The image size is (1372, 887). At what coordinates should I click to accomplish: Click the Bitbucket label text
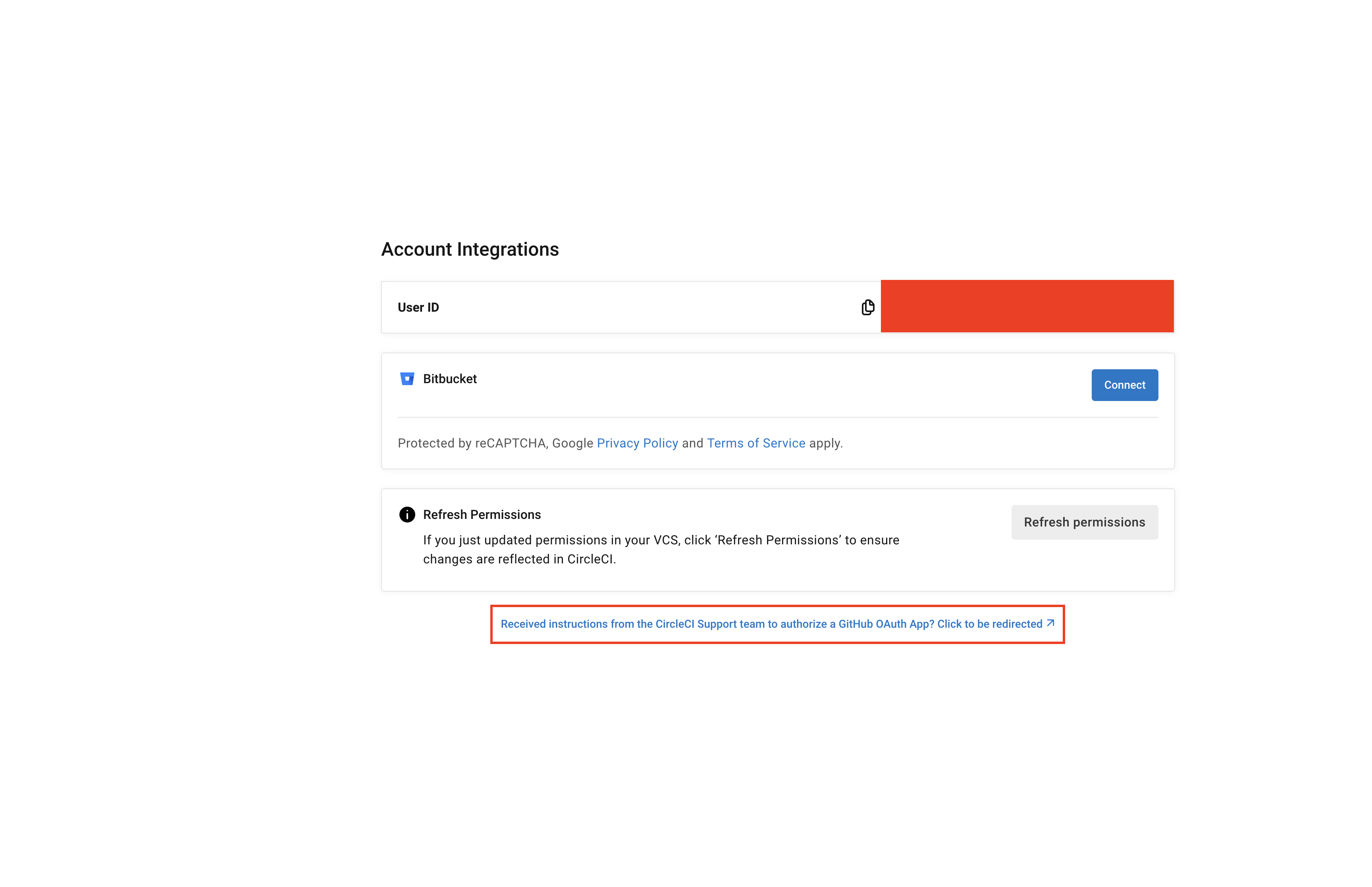tap(450, 378)
